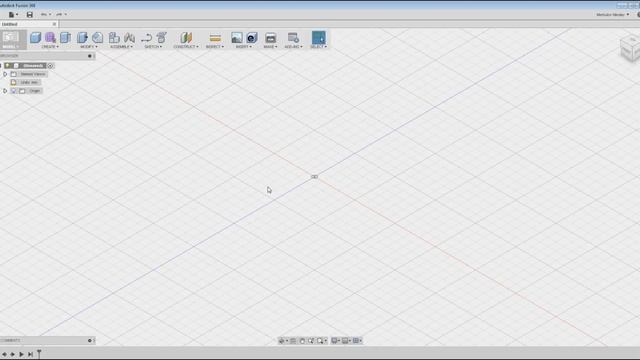This screenshot has height=360, width=640.
Task: Skip to timeline end
Action: tap(30, 354)
